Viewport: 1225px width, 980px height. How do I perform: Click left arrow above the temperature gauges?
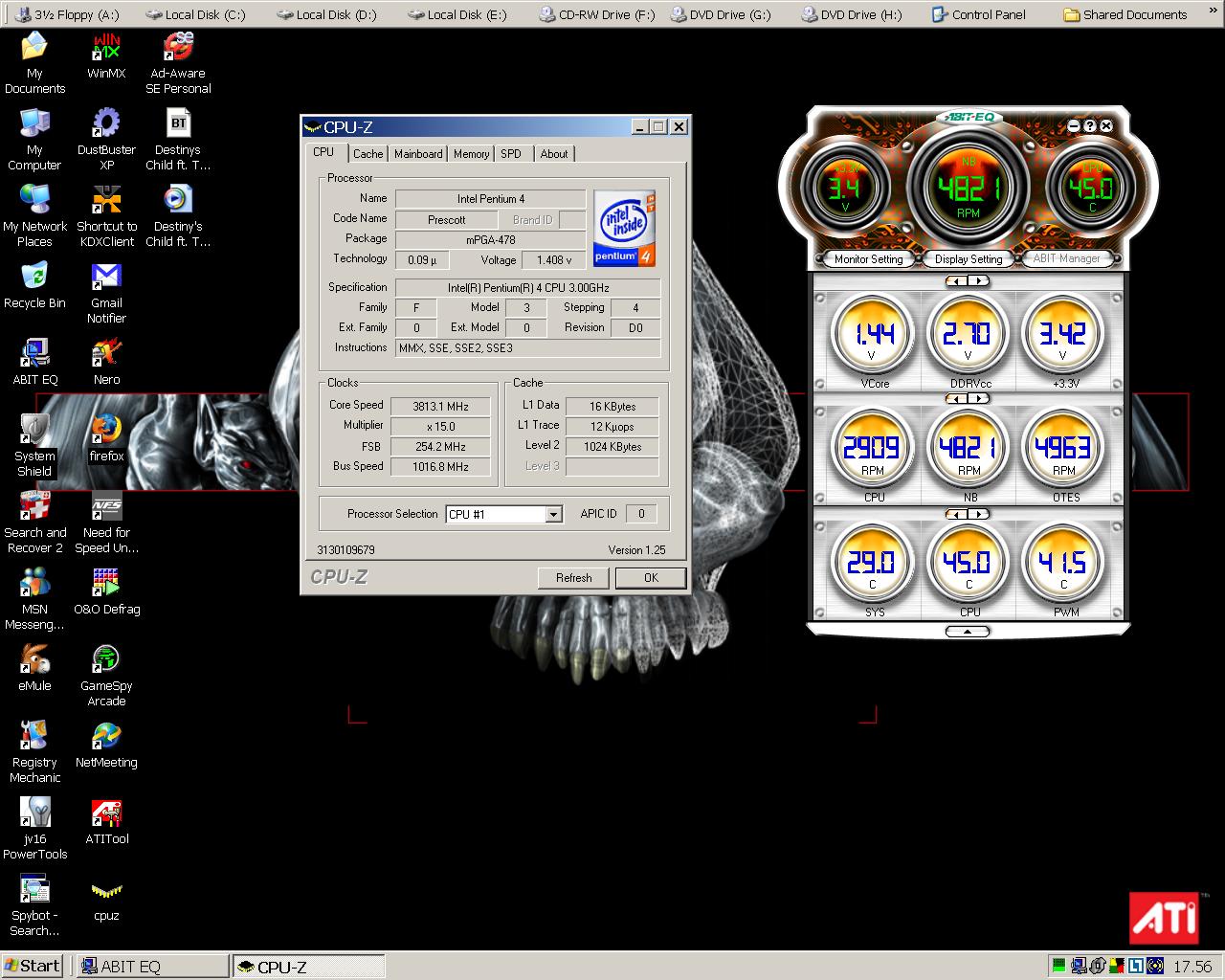[956, 514]
